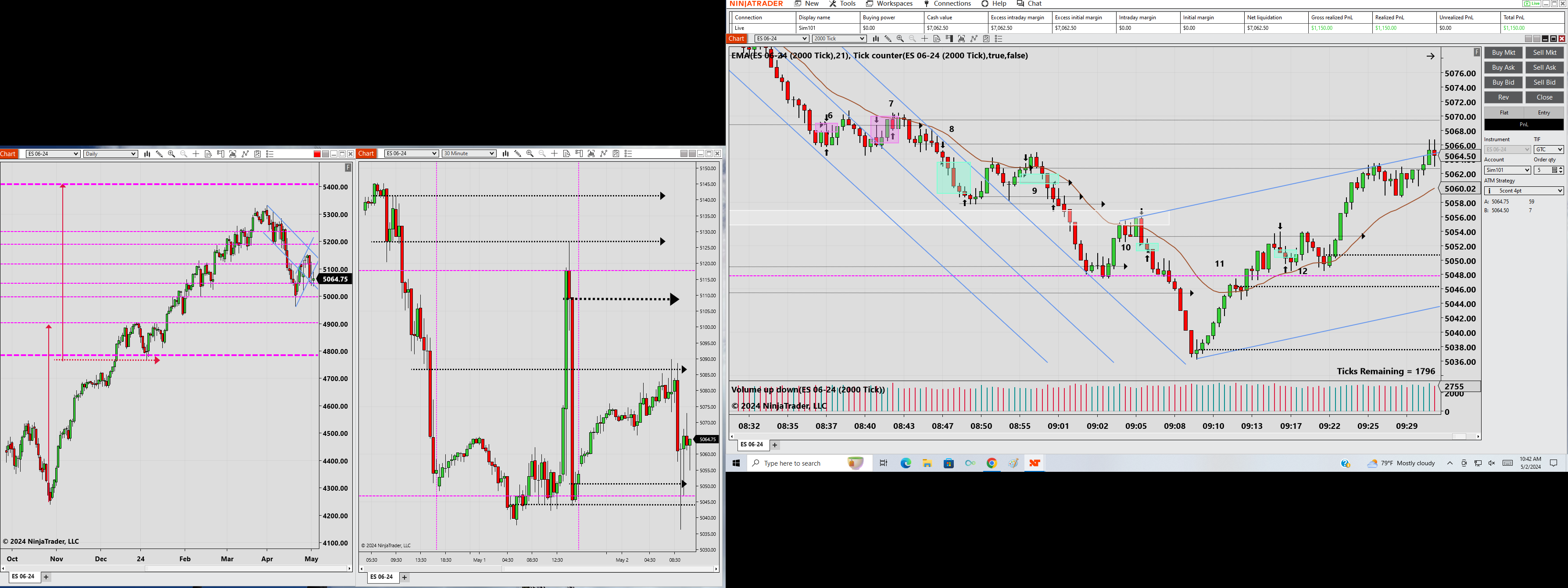Open the 2000 Tick interval dropdown

click(x=839, y=39)
